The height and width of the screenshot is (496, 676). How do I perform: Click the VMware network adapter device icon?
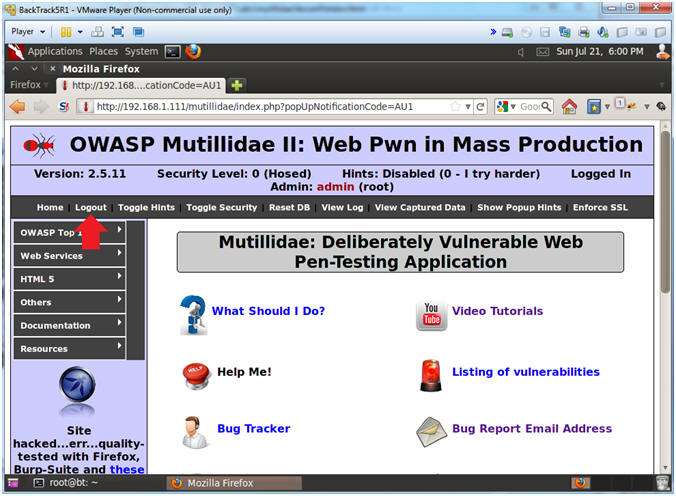[x=564, y=32]
